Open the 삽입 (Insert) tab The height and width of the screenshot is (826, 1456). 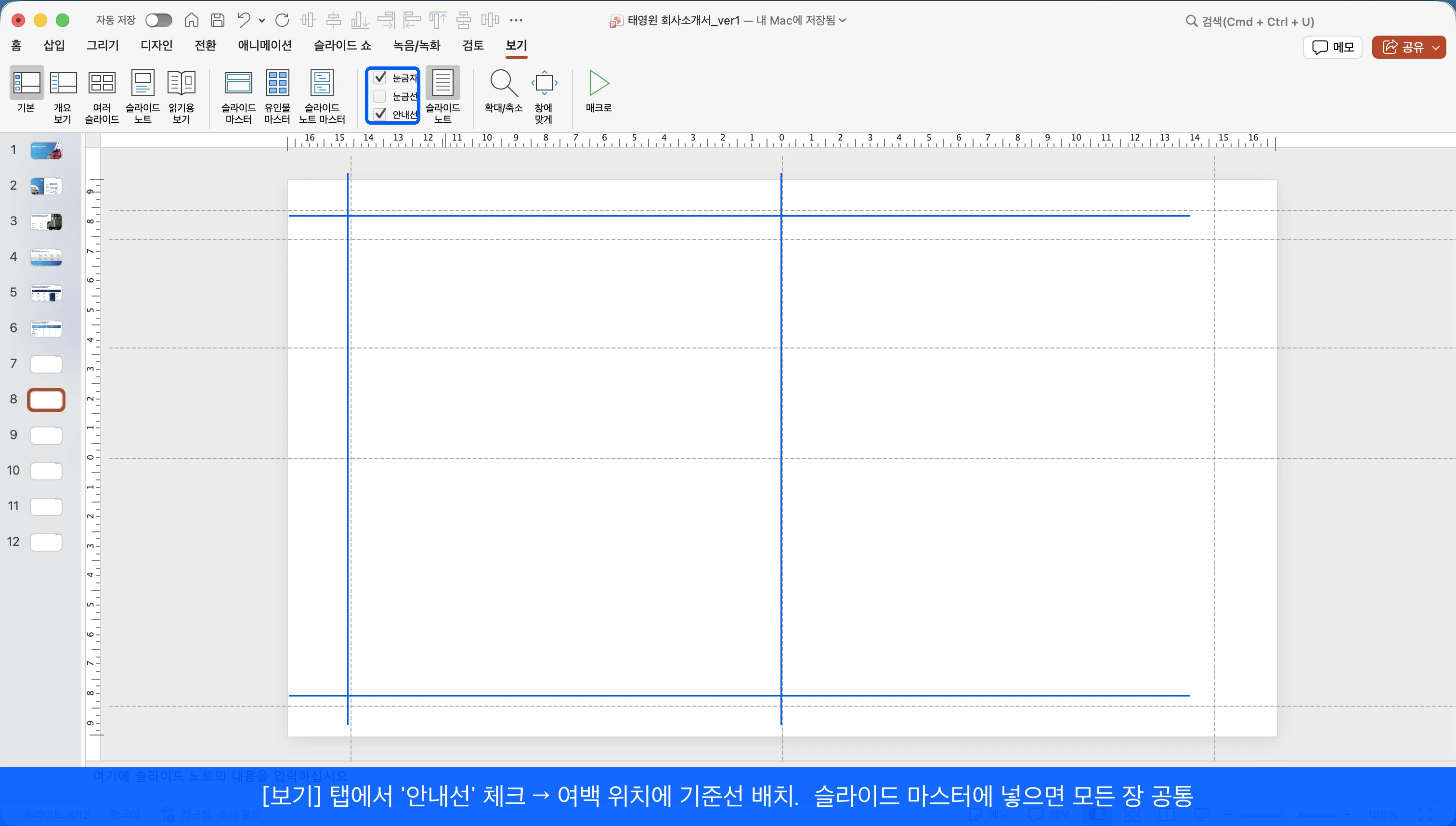54,45
